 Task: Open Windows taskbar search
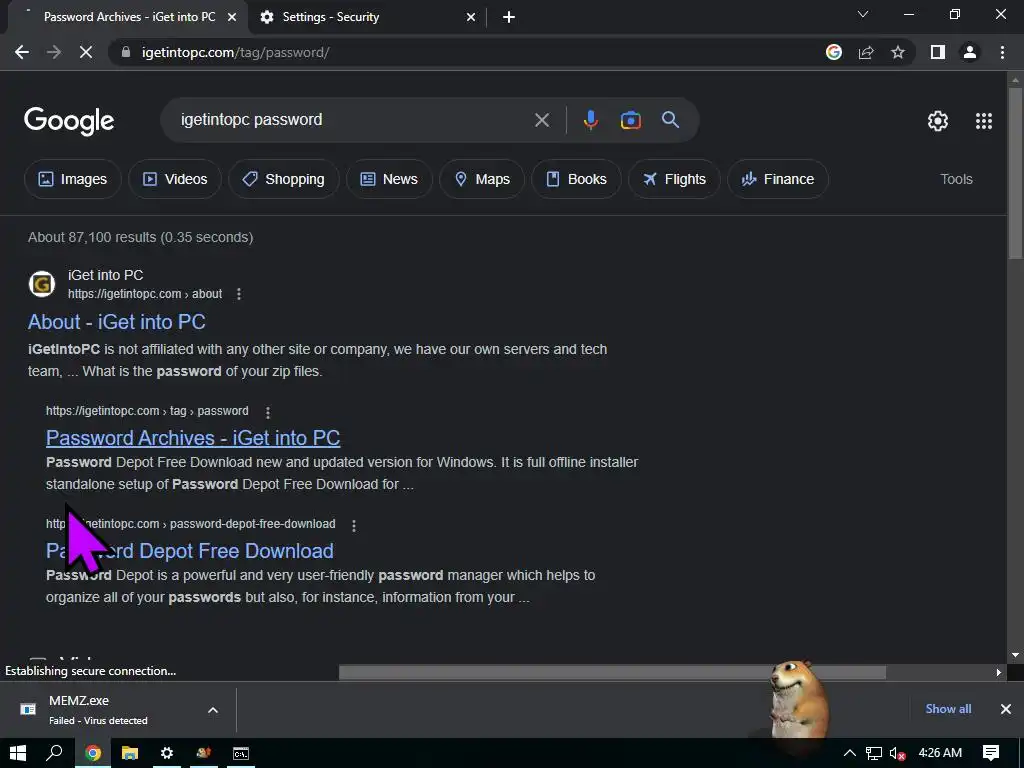pyautogui.click(x=55, y=753)
